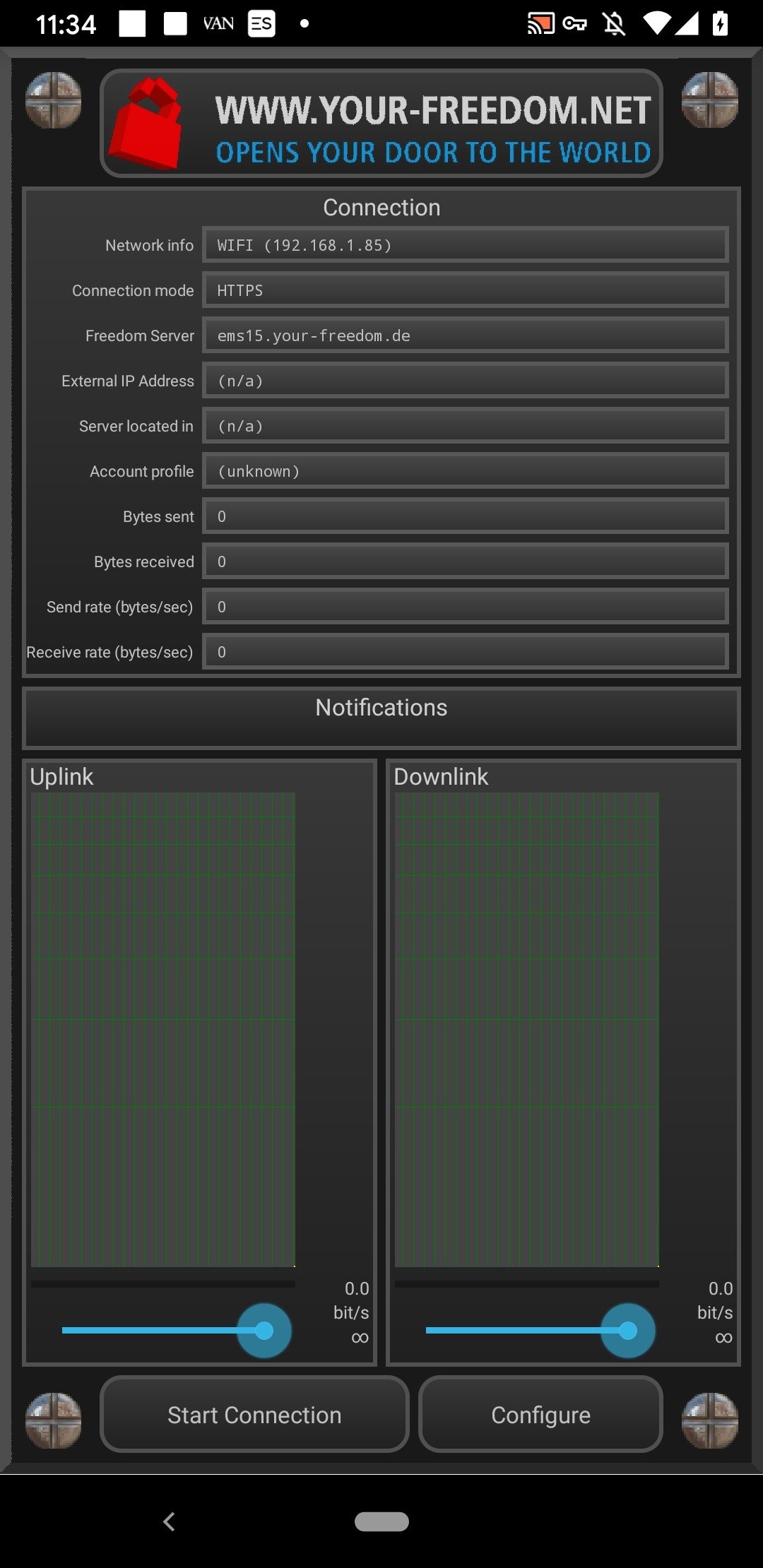Tap the Android back arrow
763x1568 pixels.
click(169, 1521)
